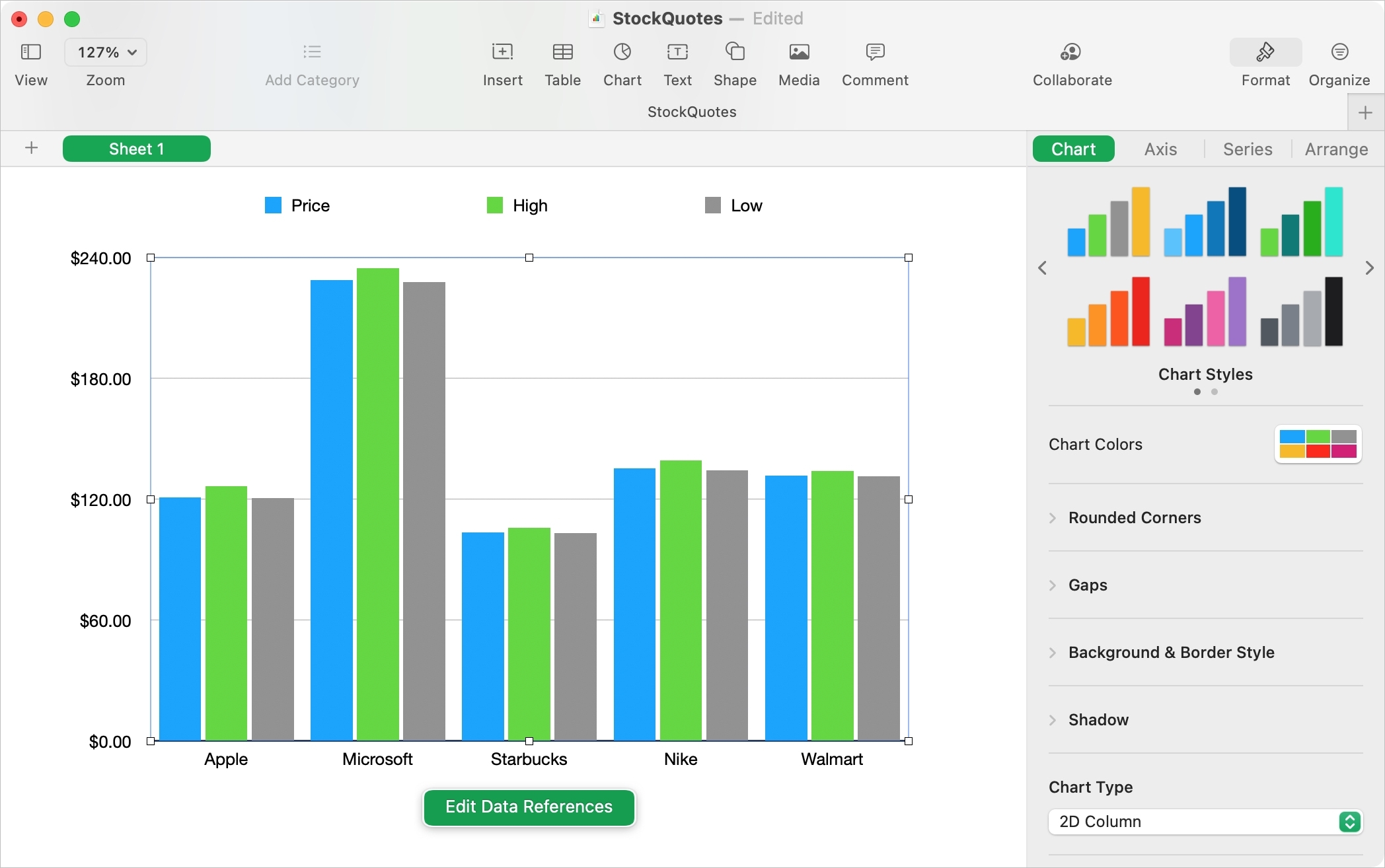Click the High legend item
Screen dimensions: 1385x868
[517, 205]
